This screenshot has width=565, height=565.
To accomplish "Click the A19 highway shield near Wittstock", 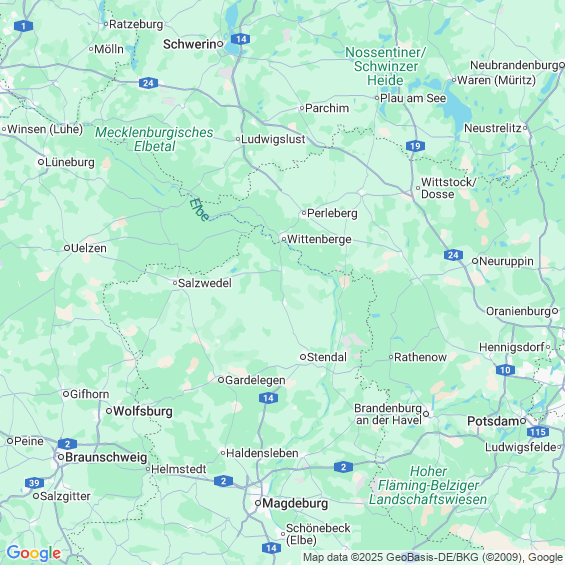I will (x=415, y=146).
